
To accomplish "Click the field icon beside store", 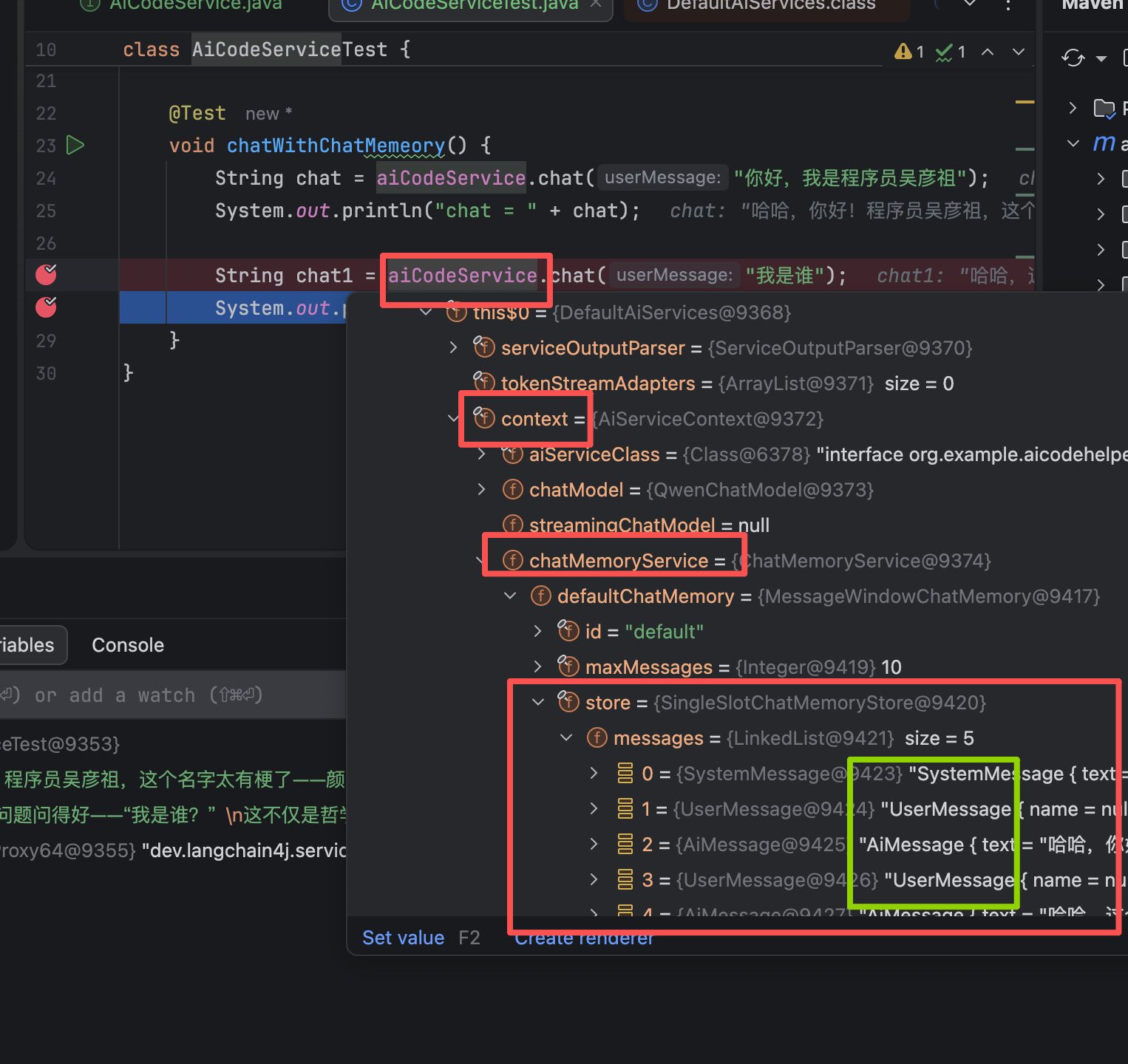I will pyautogui.click(x=568, y=700).
